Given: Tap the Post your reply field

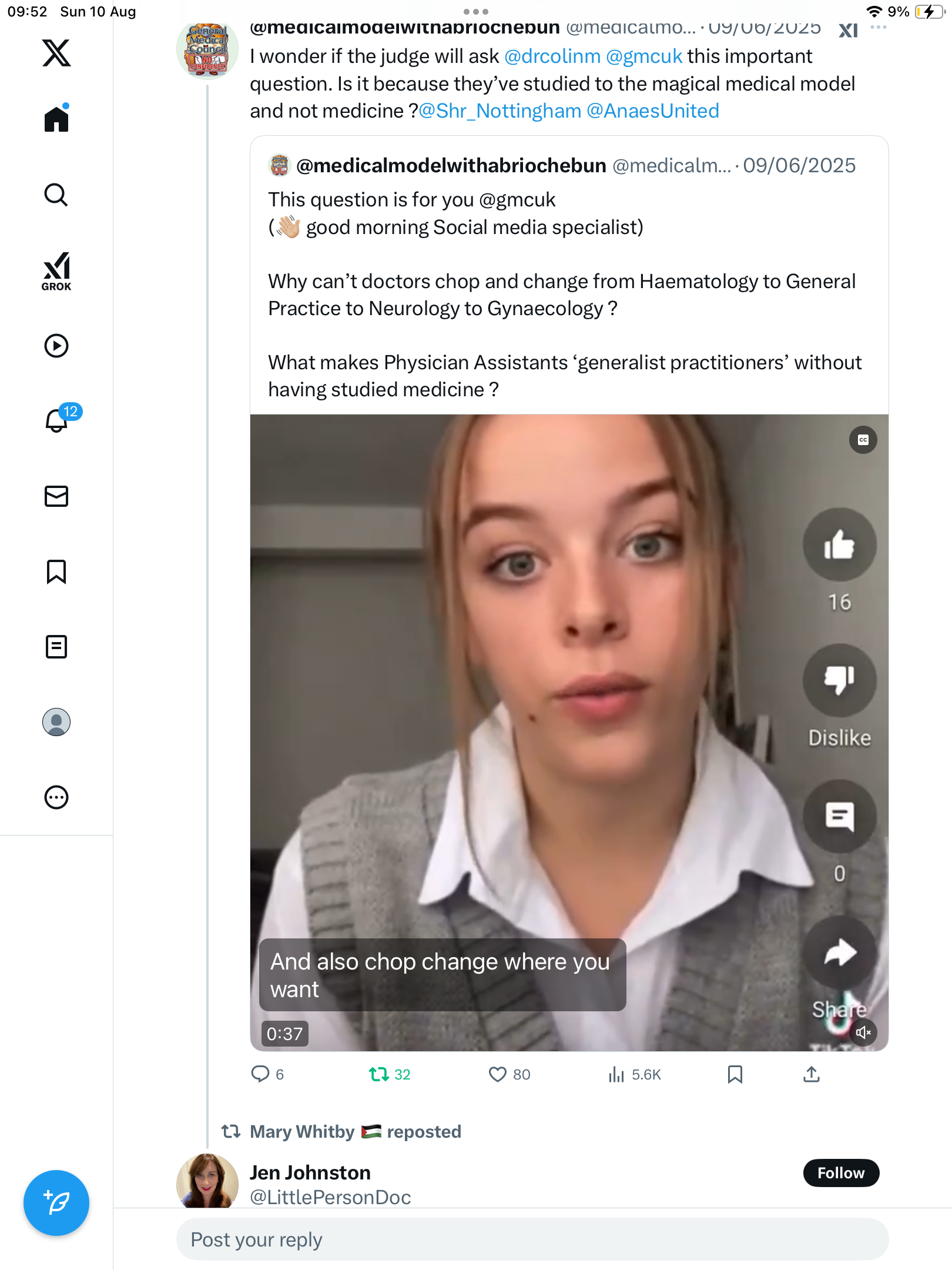Looking at the screenshot, I should coord(532,1239).
